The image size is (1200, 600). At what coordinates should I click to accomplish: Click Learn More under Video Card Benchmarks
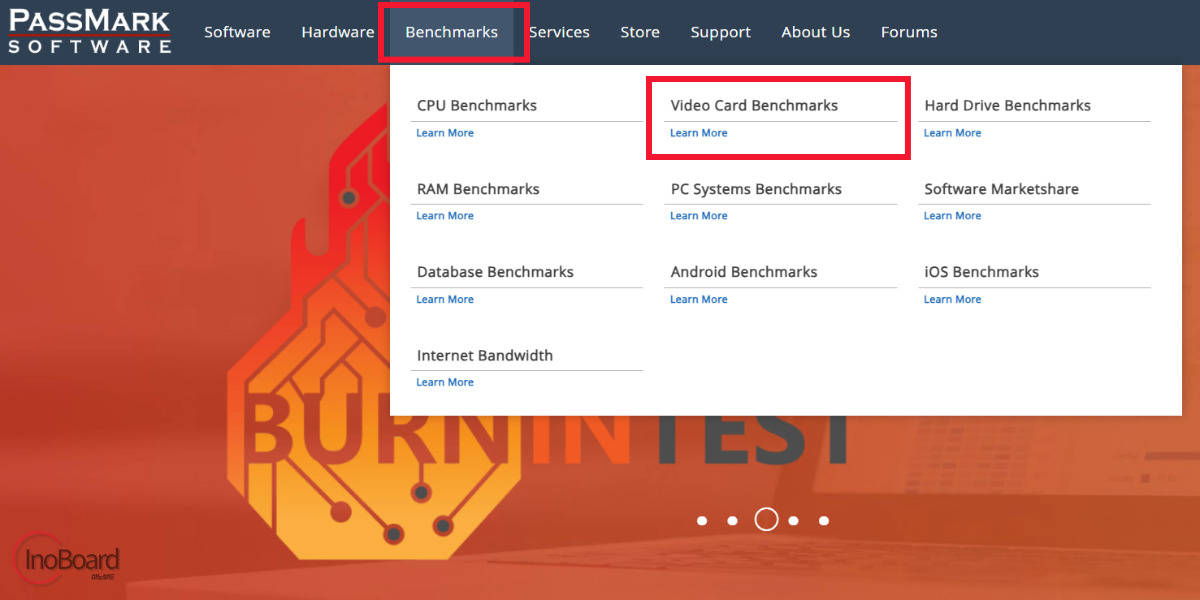[699, 133]
